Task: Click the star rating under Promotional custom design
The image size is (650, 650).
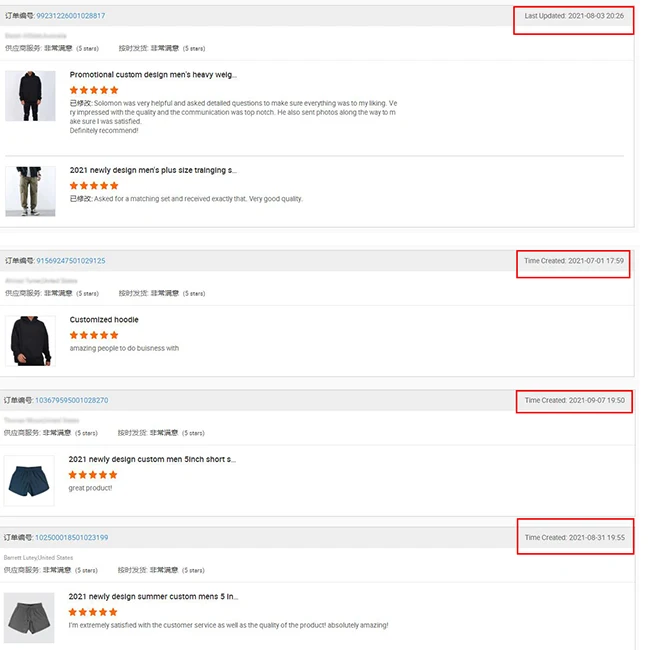Action: click(94, 90)
